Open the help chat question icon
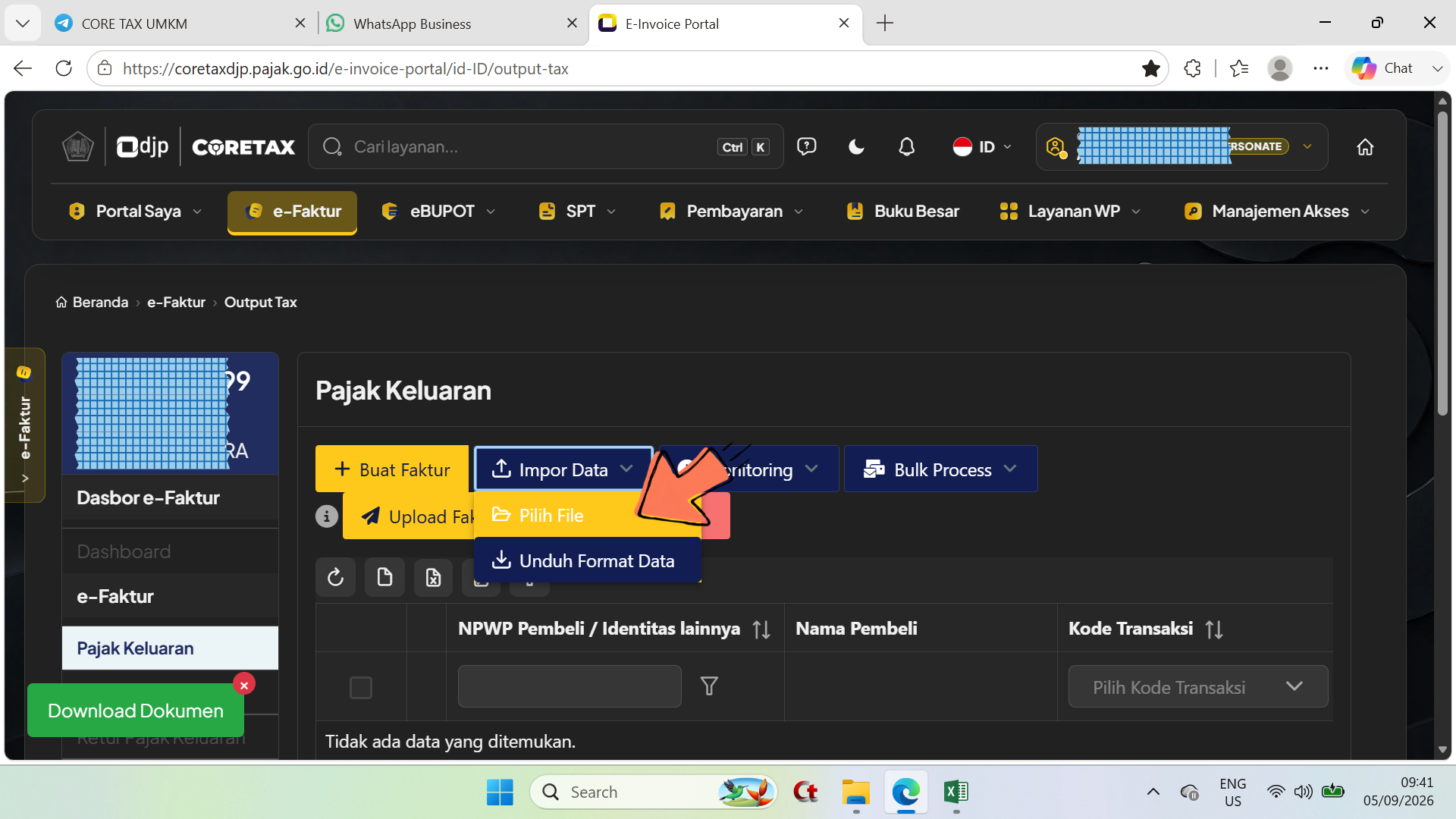This screenshot has height=819, width=1456. click(807, 146)
